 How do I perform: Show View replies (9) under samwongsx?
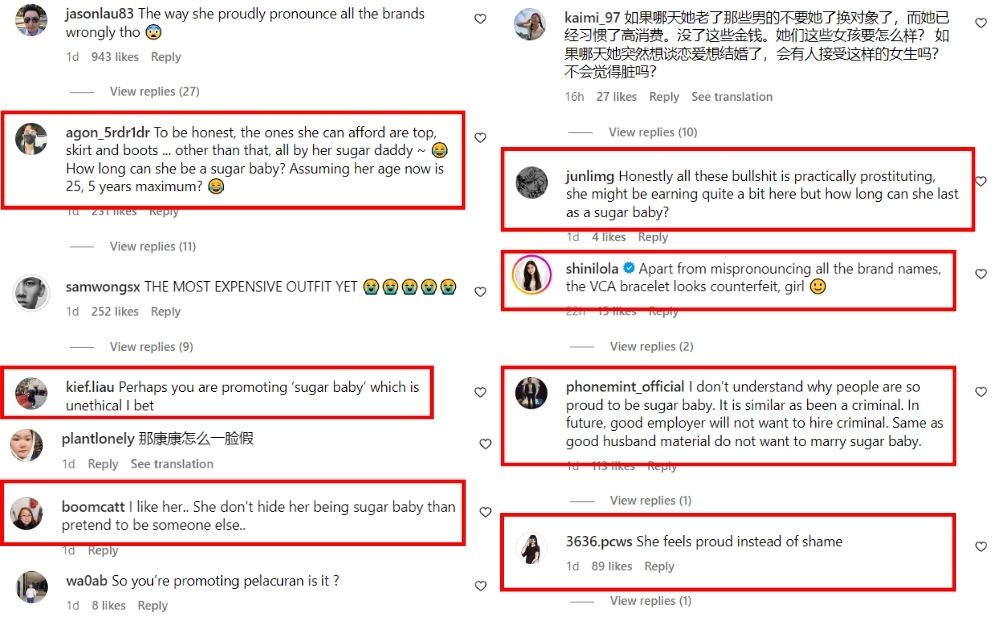[x=151, y=346]
